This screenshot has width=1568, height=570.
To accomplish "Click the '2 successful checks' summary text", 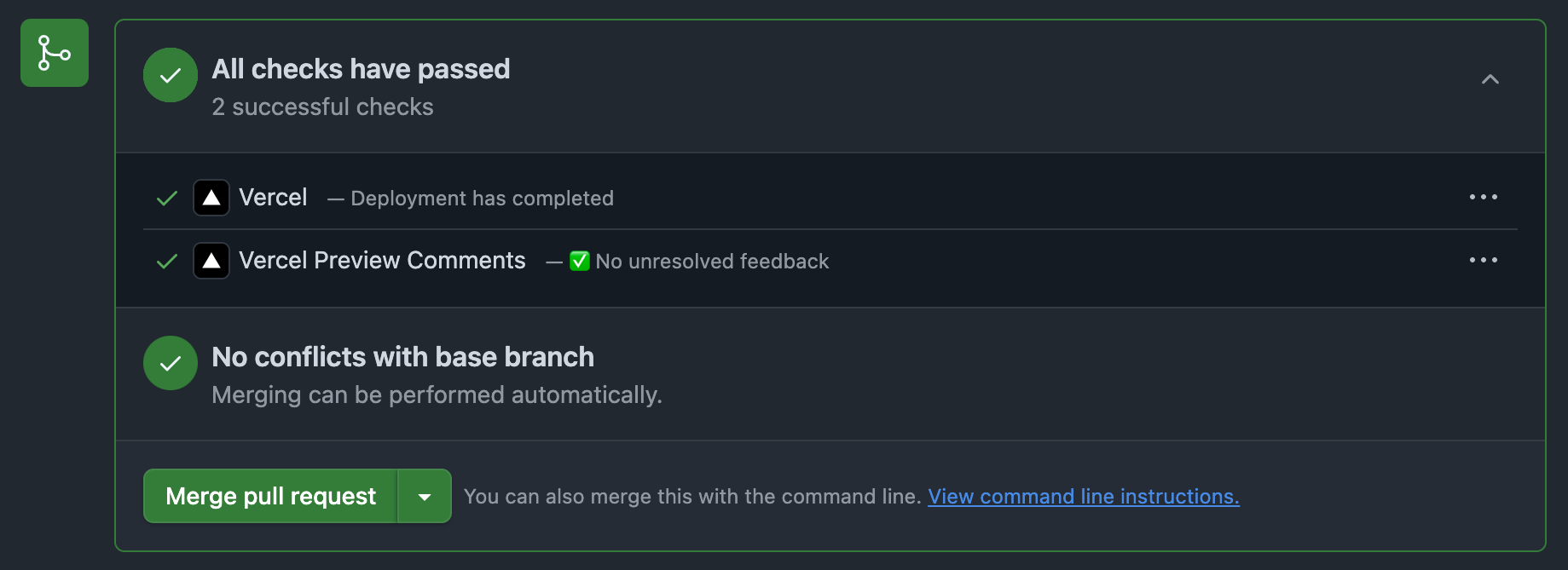I will [322, 107].
